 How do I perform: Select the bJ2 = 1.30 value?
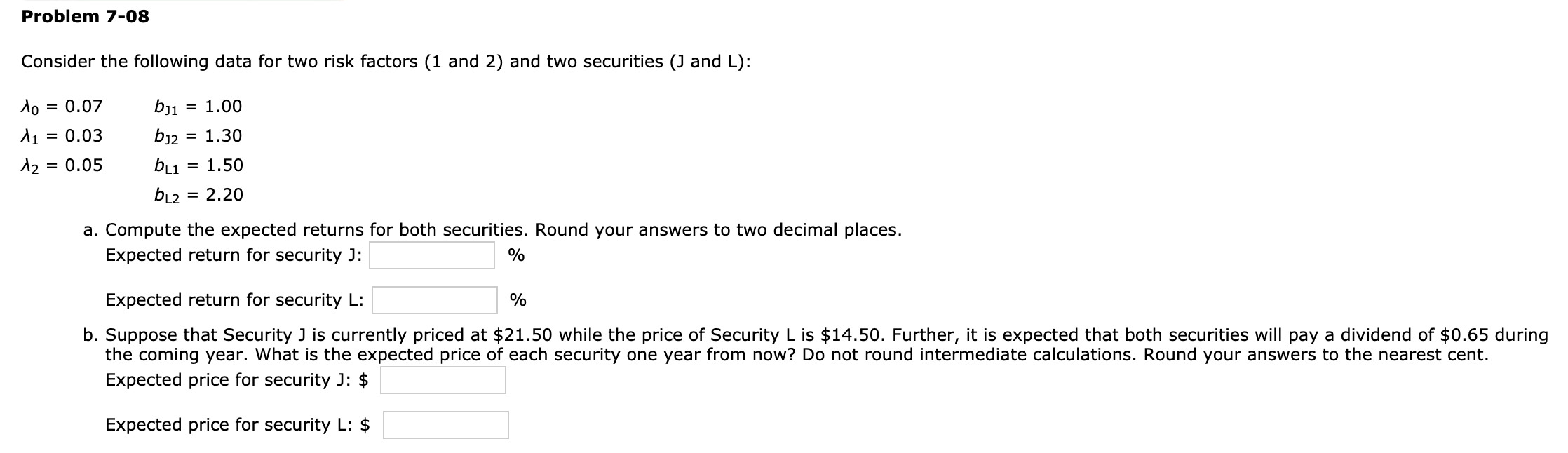coord(199,136)
